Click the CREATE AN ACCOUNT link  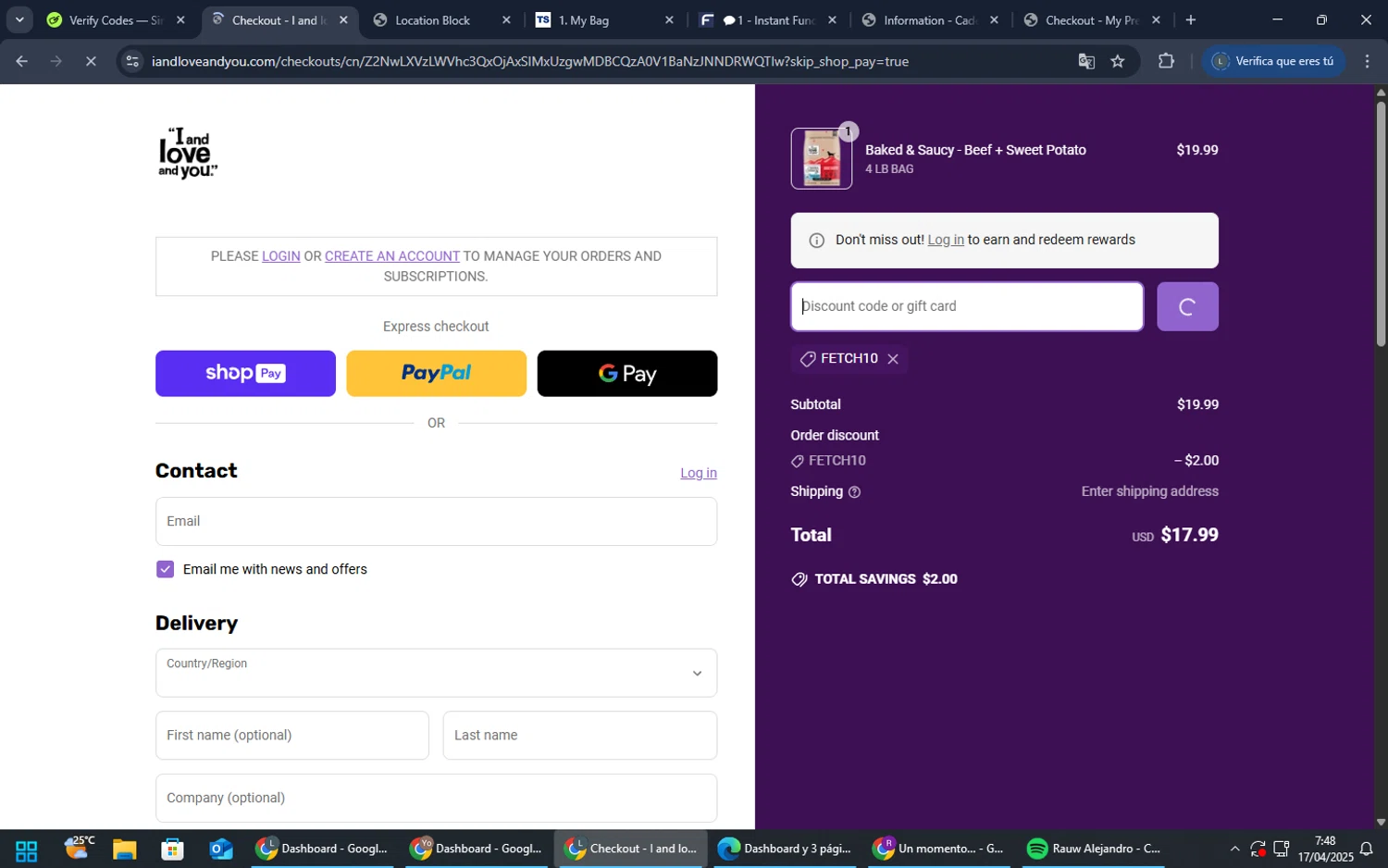click(392, 256)
